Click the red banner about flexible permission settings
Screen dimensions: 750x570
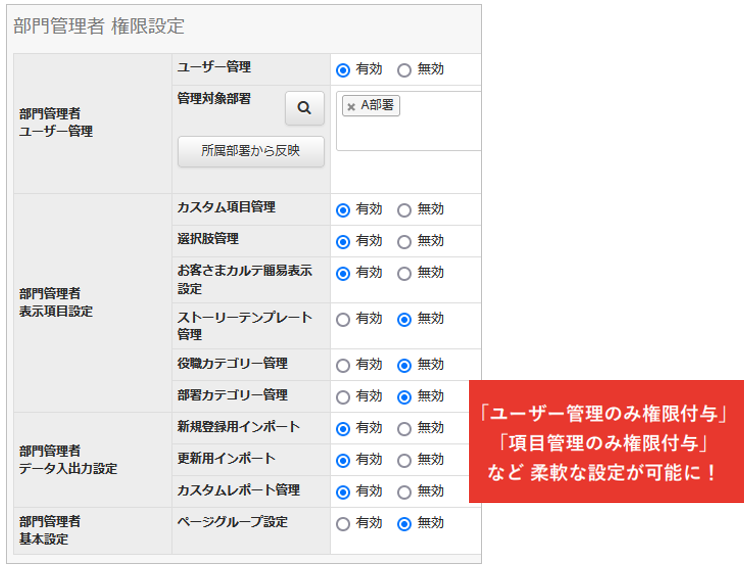point(606,441)
